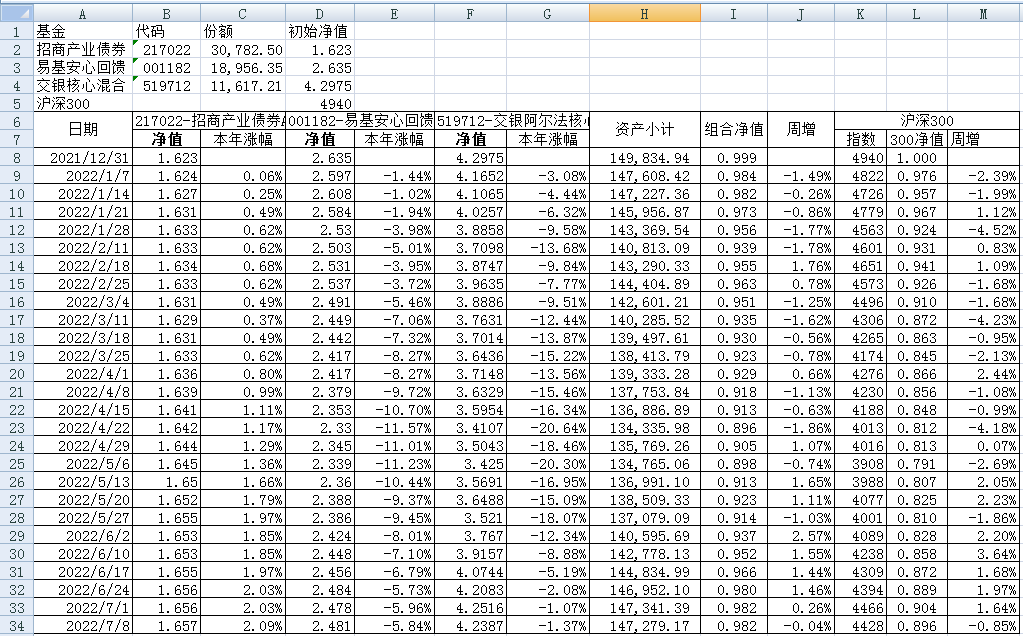Click index value 4428
The image size is (1023, 636).
861,626
